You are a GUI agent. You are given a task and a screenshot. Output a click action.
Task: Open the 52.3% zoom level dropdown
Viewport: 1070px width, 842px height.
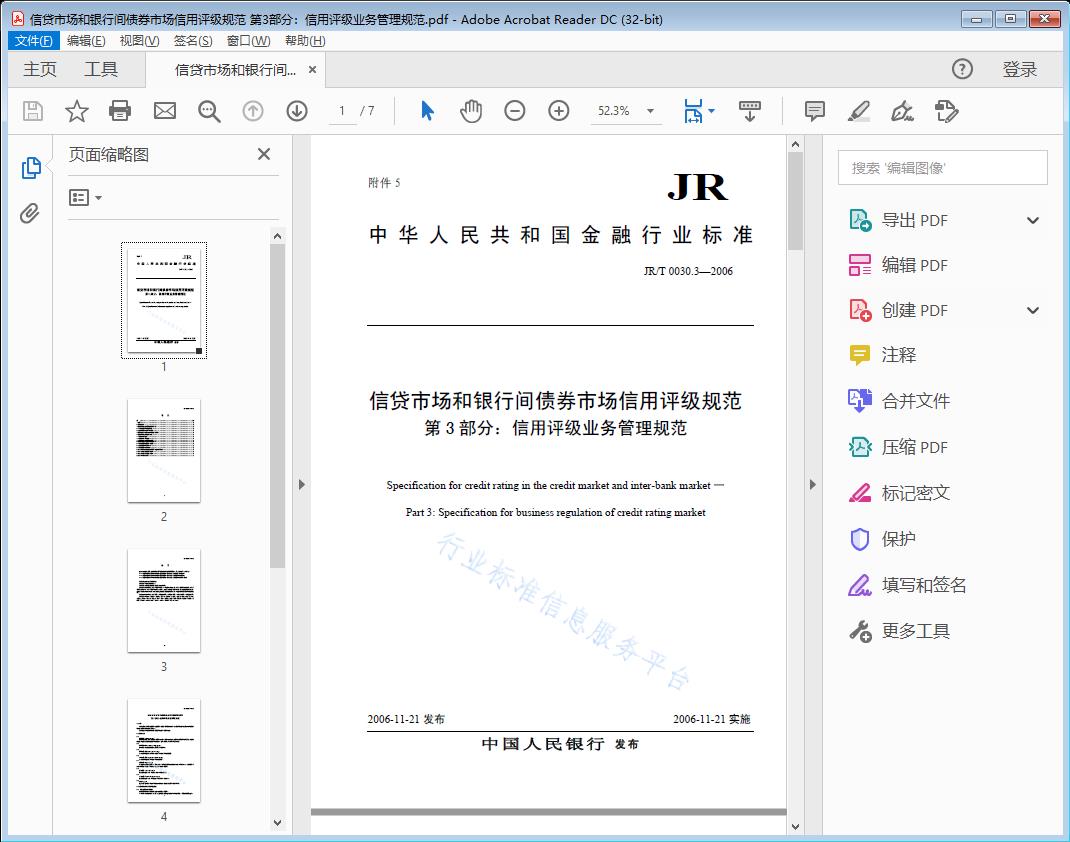[x=651, y=111]
